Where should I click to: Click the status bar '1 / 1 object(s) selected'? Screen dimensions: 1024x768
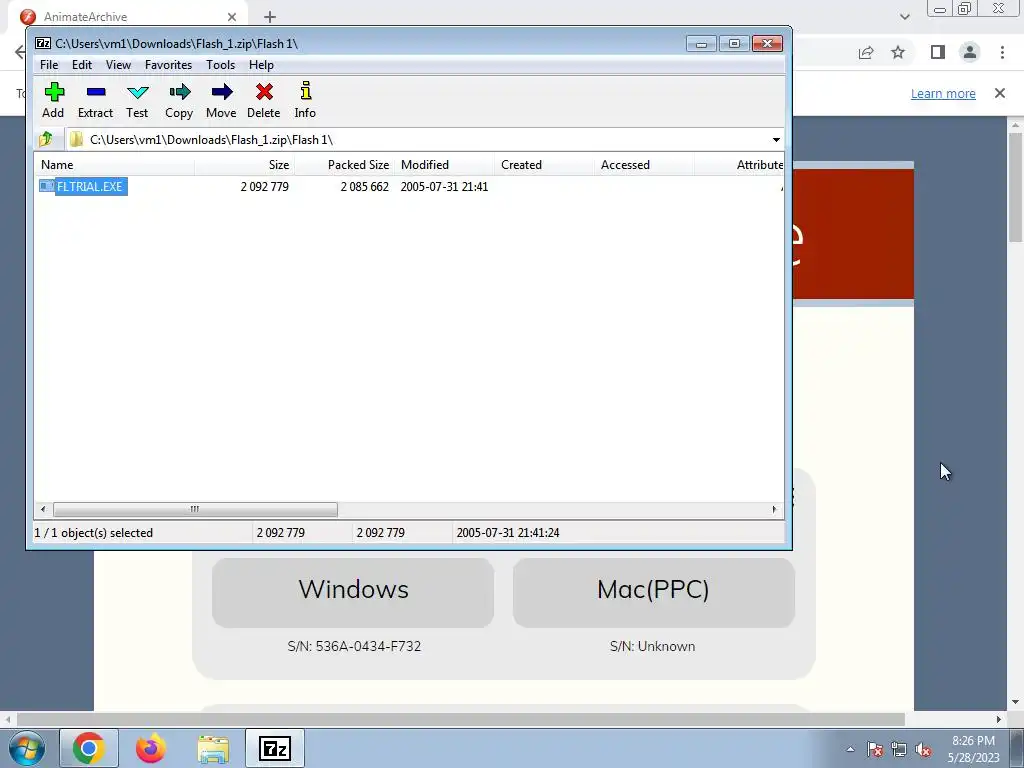click(x=93, y=533)
